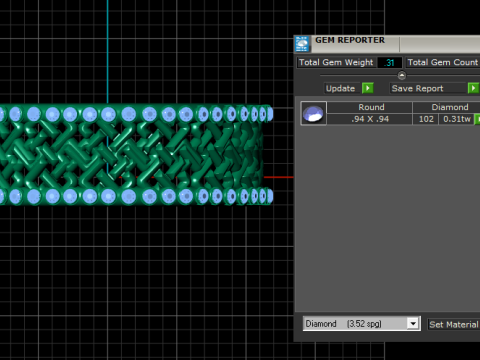Viewport: 480px width, 360px height.
Task: Click the Total Gem Weight value .31
Action: click(390, 62)
